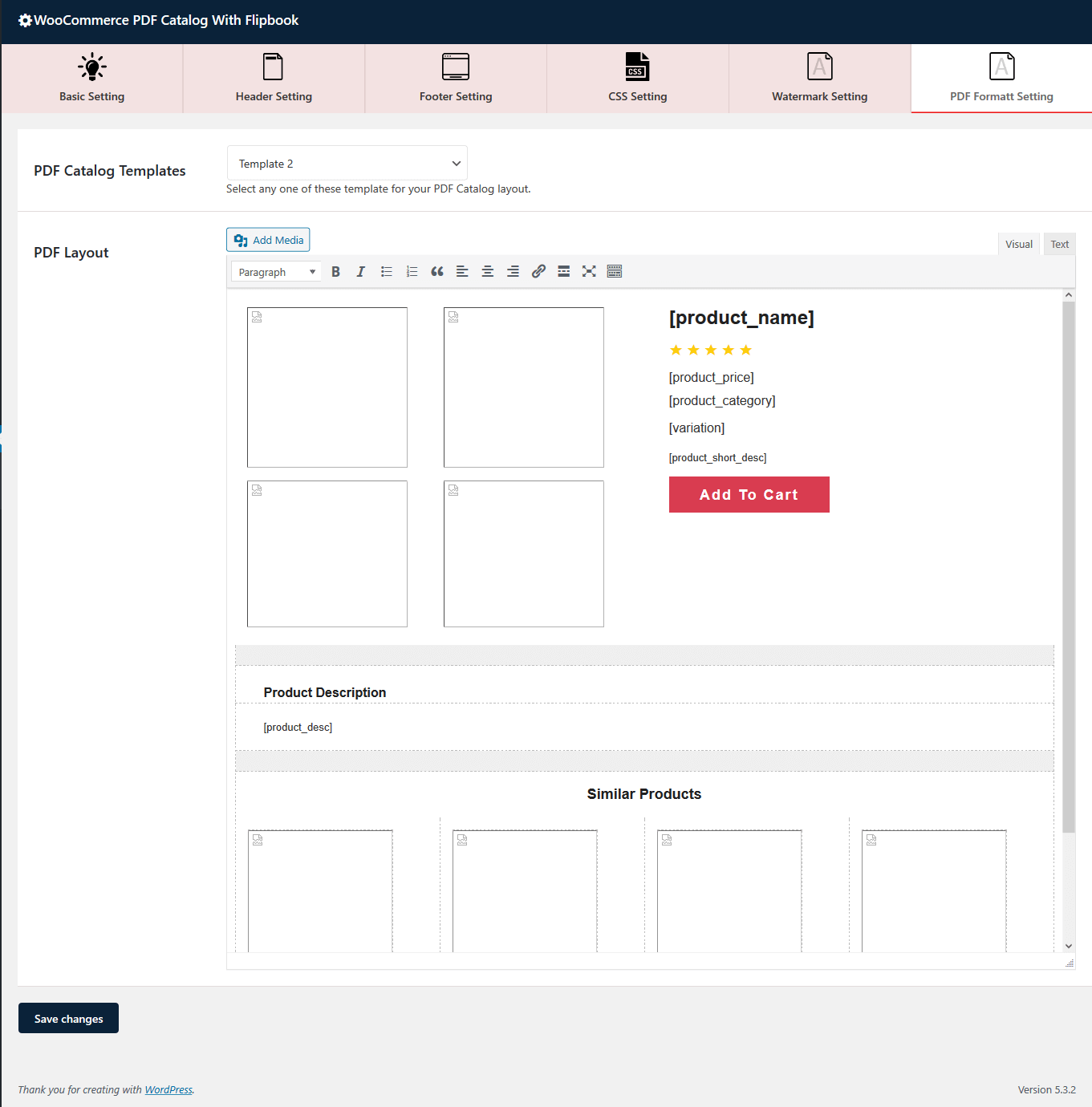Click the [product_short_desc] placeholder text
1092x1107 pixels.
pos(718,458)
